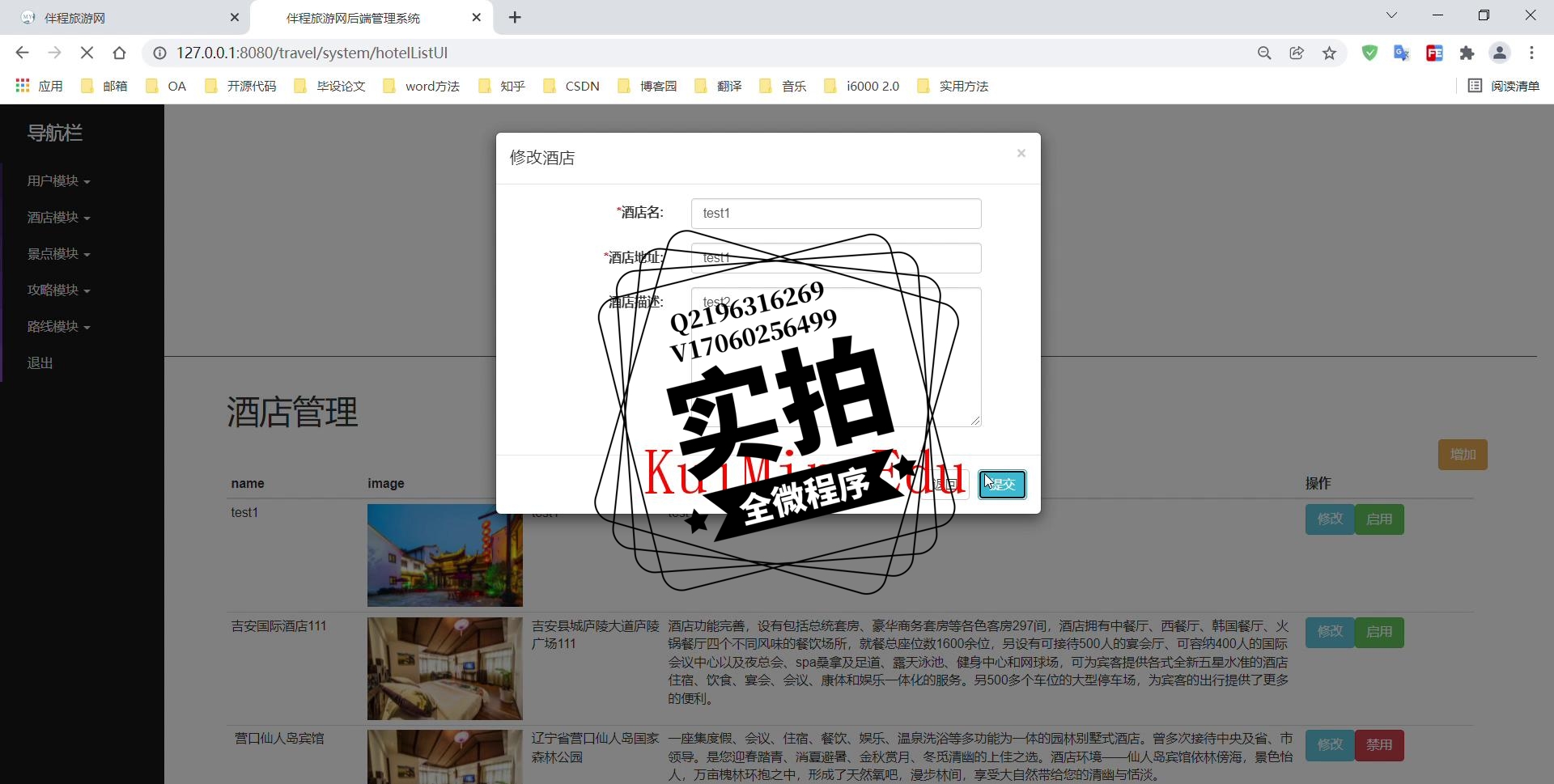Bookmark this page with star icon

(x=1329, y=53)
